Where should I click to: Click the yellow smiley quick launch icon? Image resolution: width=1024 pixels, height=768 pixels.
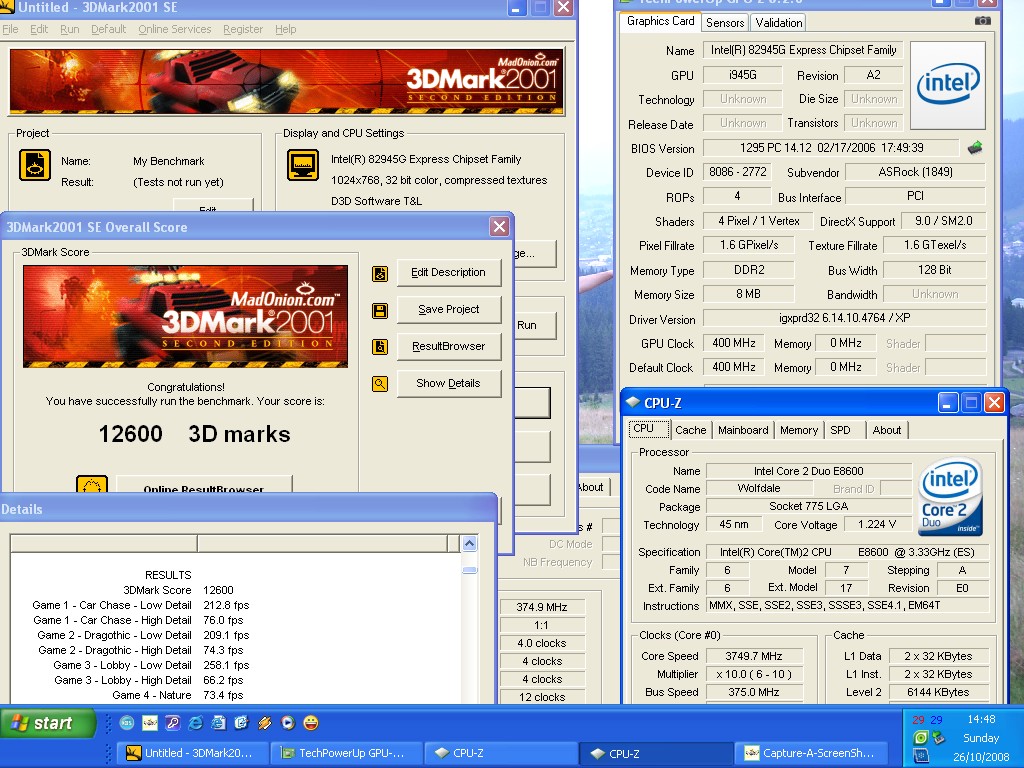[311, 722]
